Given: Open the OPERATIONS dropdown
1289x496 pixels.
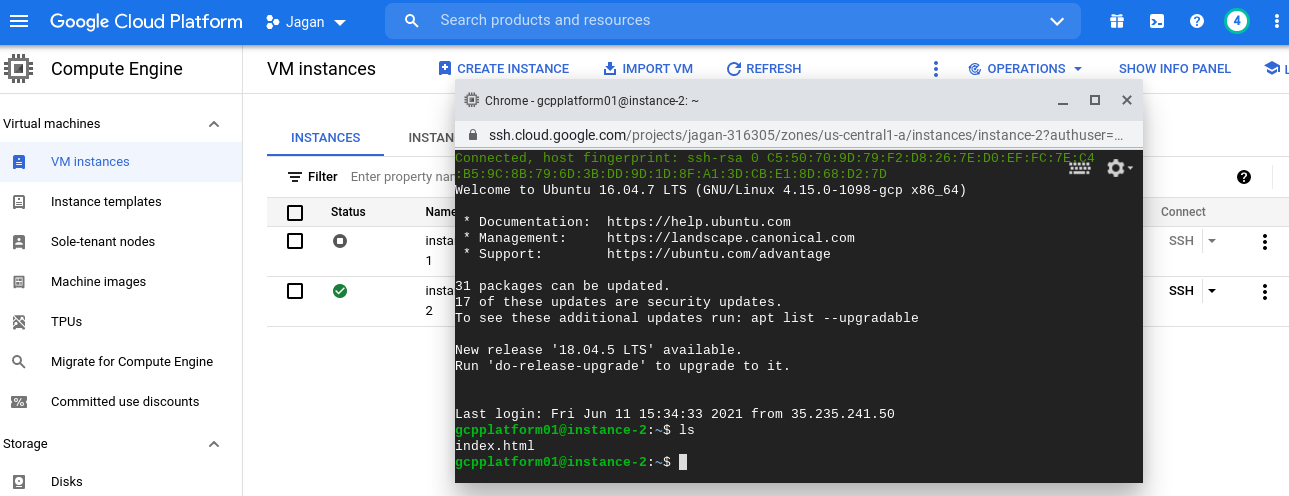Looking at the screenshot, I should 1026,69.
